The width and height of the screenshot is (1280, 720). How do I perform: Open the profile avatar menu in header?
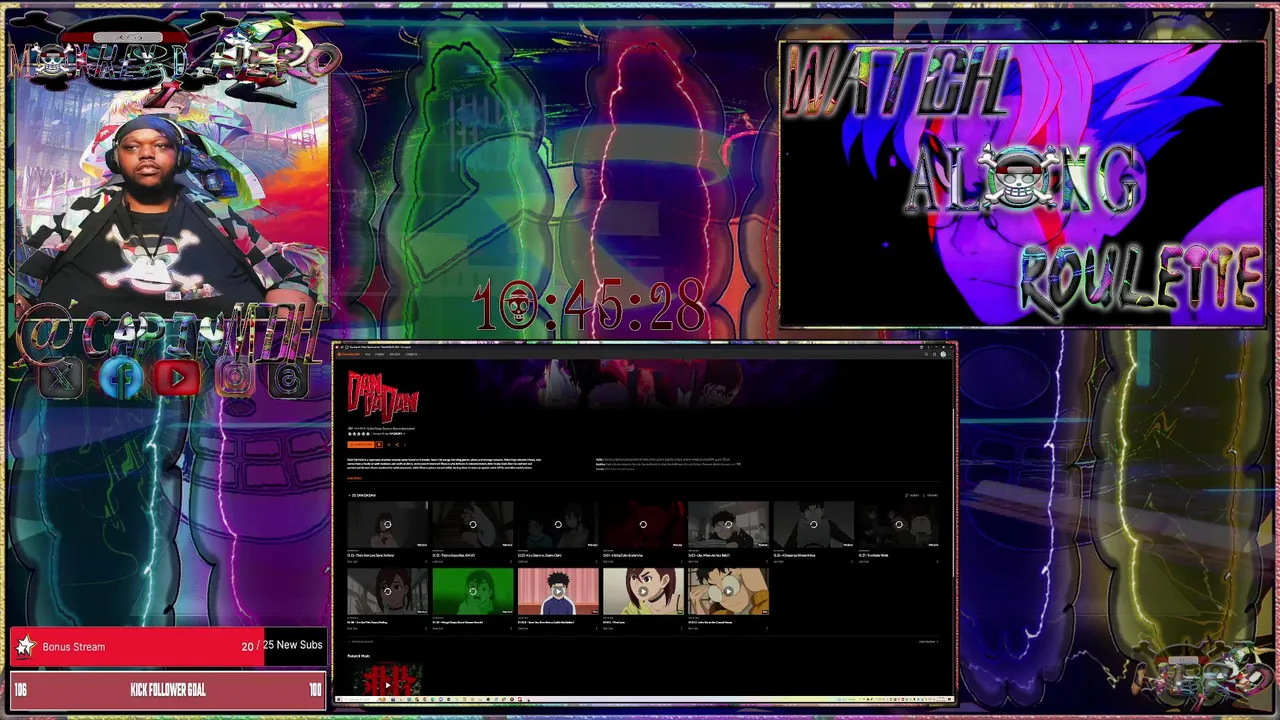coord(943,354)
